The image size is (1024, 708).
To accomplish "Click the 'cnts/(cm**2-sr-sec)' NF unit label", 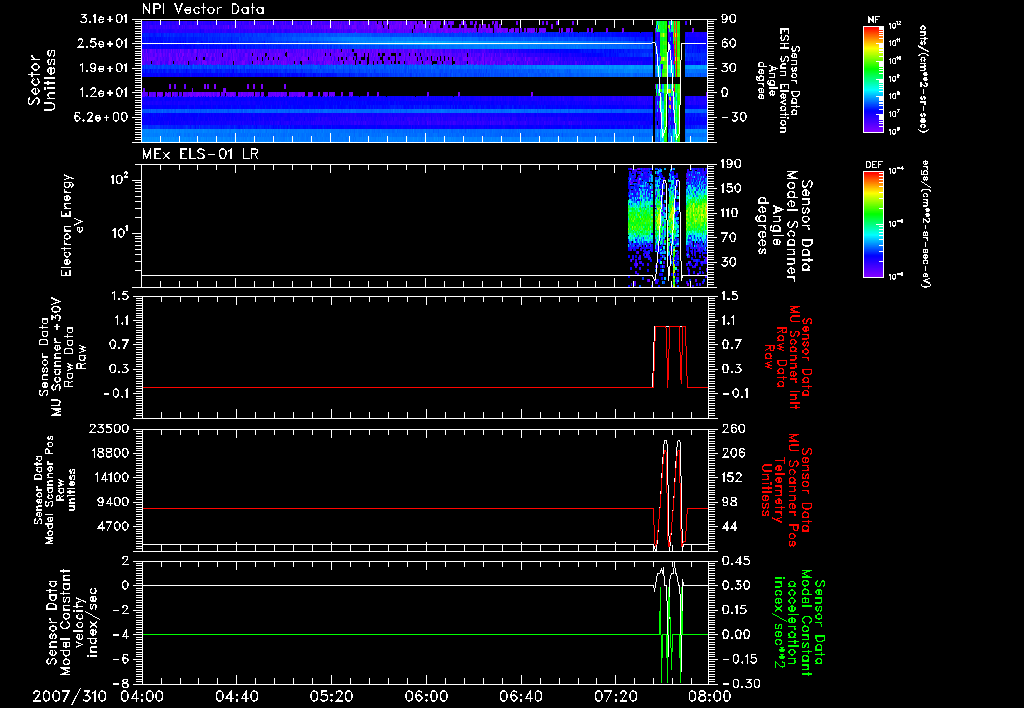I will 923,79.
